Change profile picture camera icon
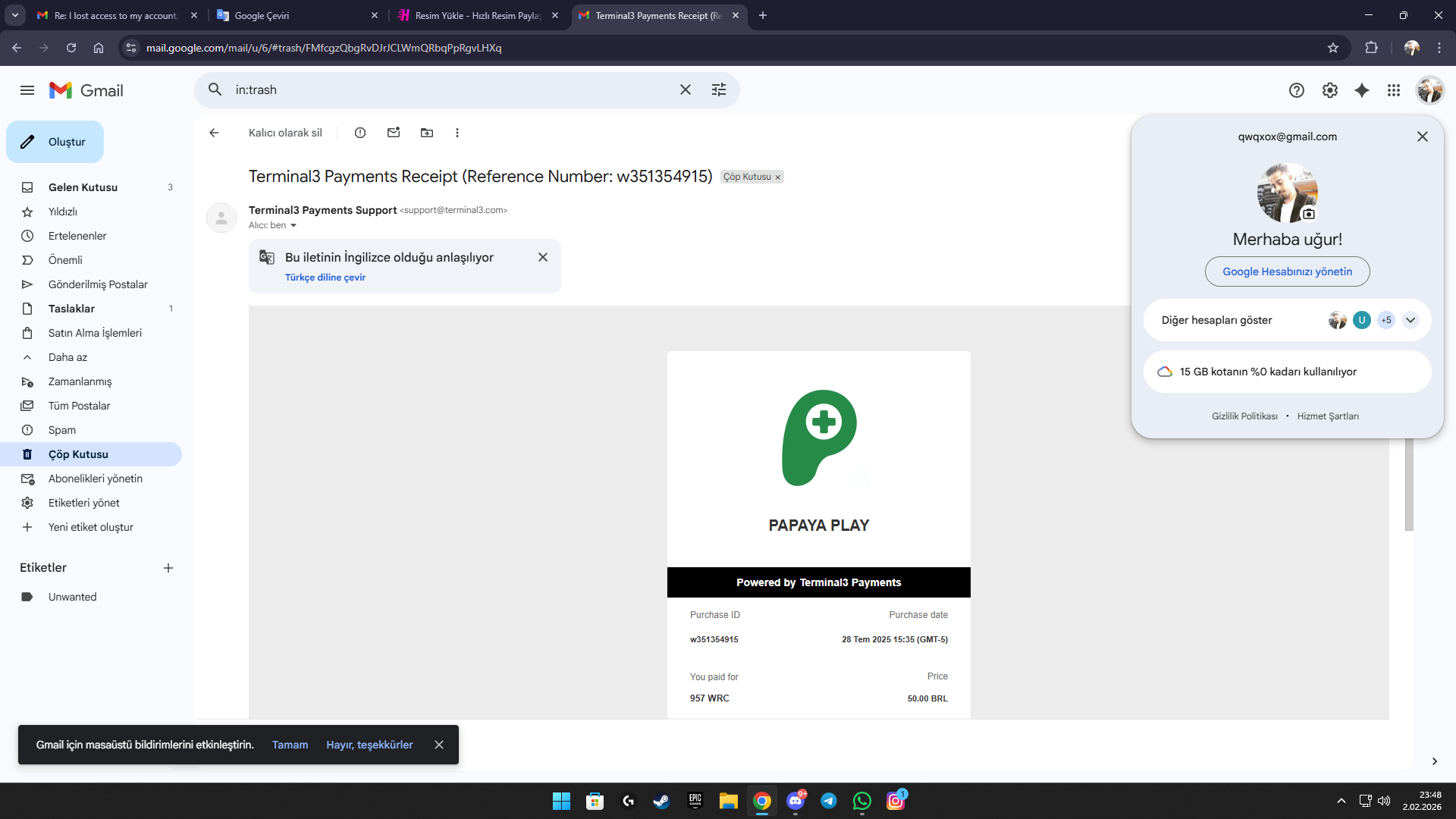The height and width of the screenshot is (819, 1456). click(1309, 214)
